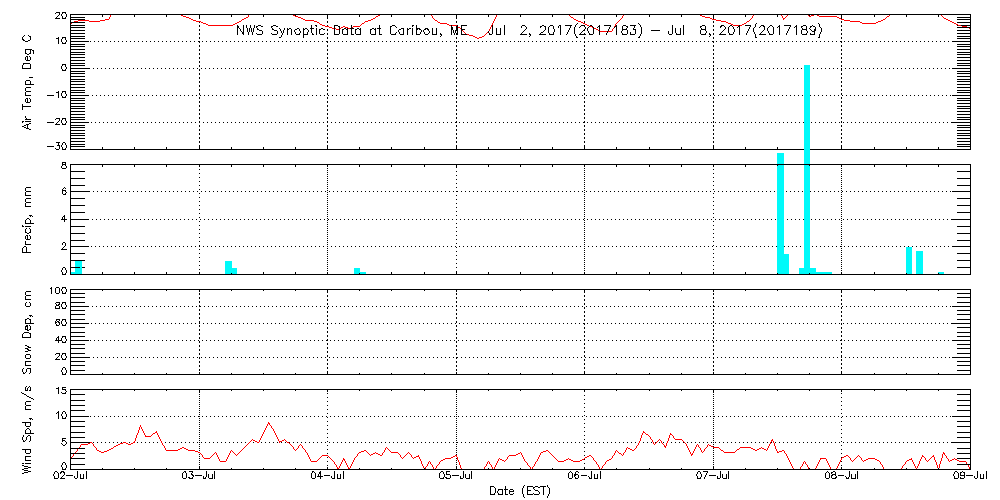Select the 08-Jul date tick label
The height and width of the screenshot is (500, 1000).
(842, 478)
